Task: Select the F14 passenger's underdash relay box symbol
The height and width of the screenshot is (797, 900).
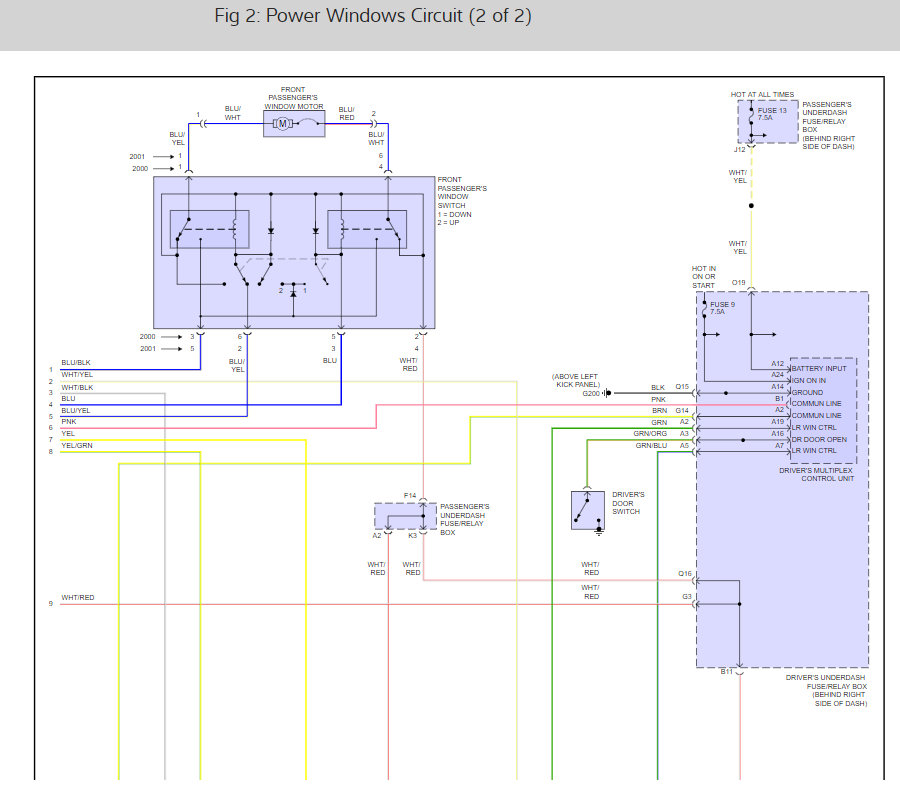Action: click(406, 516)
